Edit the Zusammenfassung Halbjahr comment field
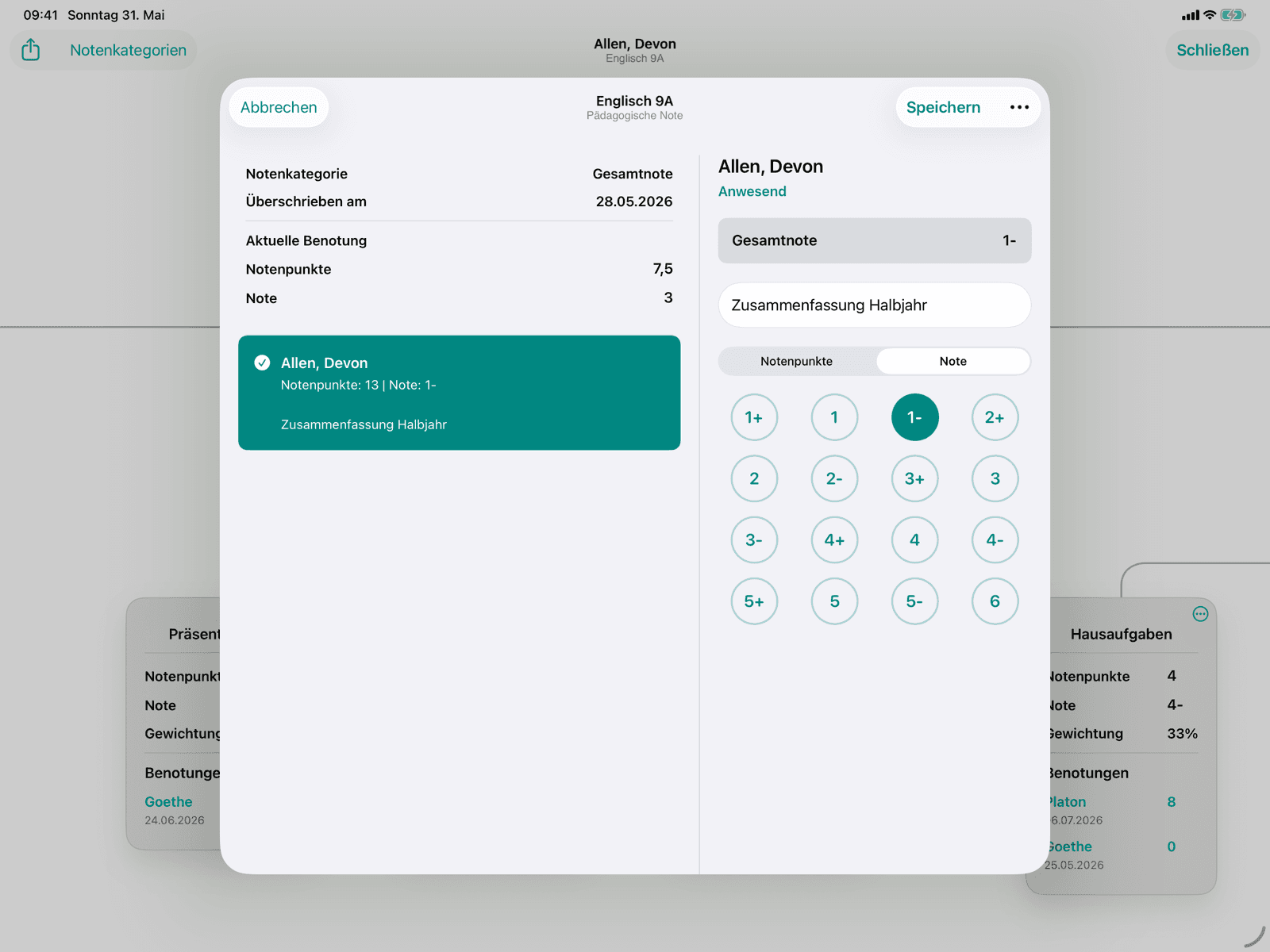Viewport: 1270px width, 952px height. point(875,305)
